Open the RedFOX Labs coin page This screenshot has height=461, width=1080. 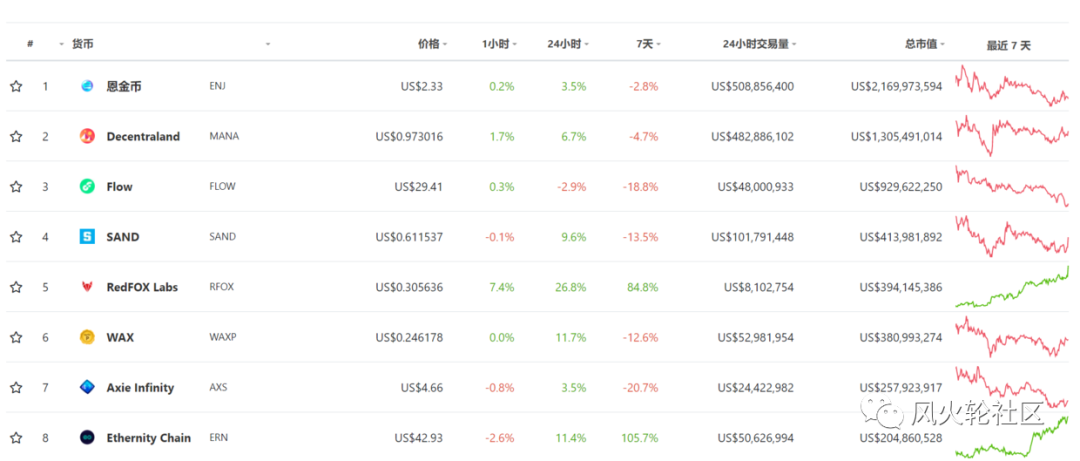[x=142, y=287]
